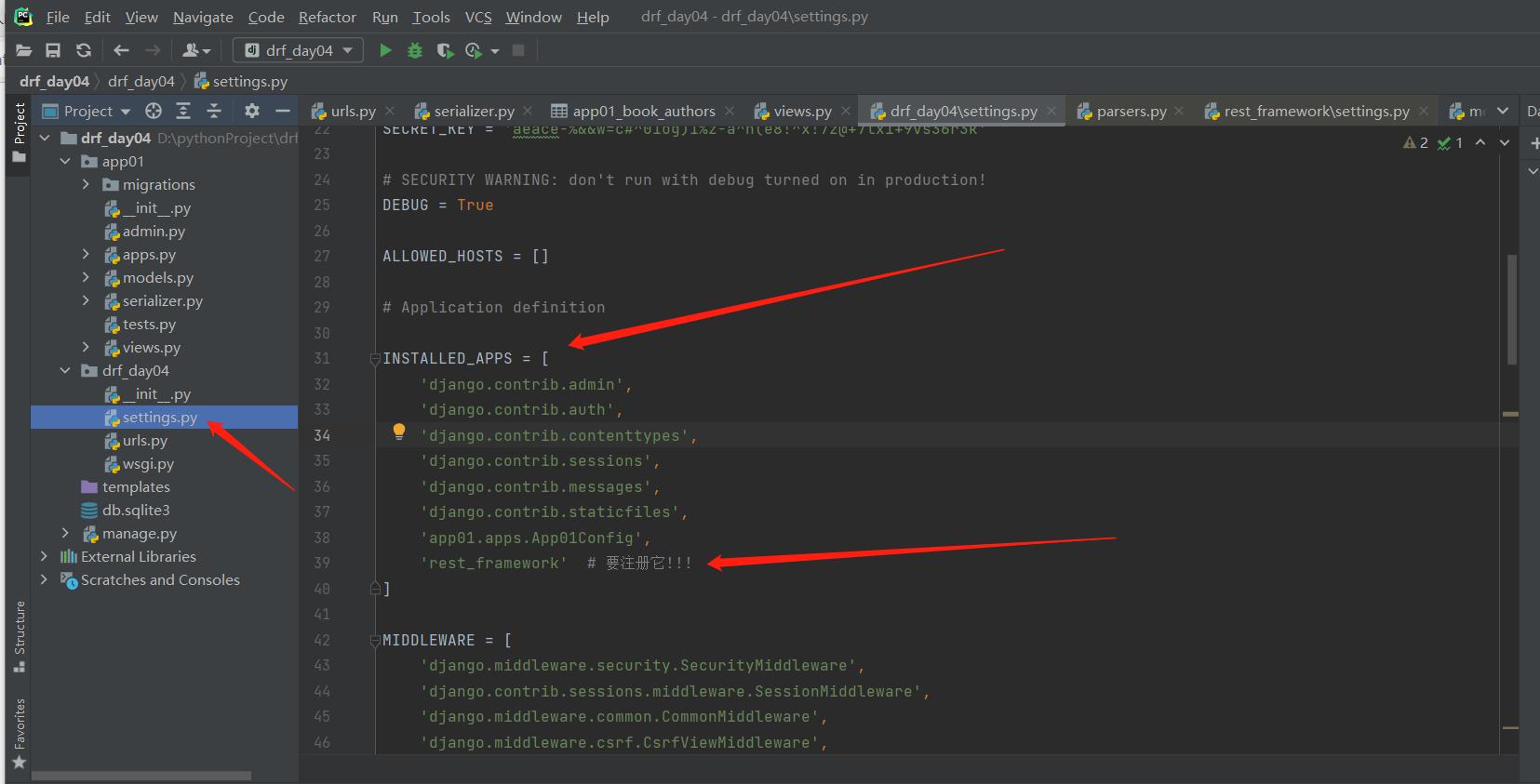Image resolution: width=1540 pixels, height=784 pixels.
Task: Expand the models.py node
Action: coord(86,278)
